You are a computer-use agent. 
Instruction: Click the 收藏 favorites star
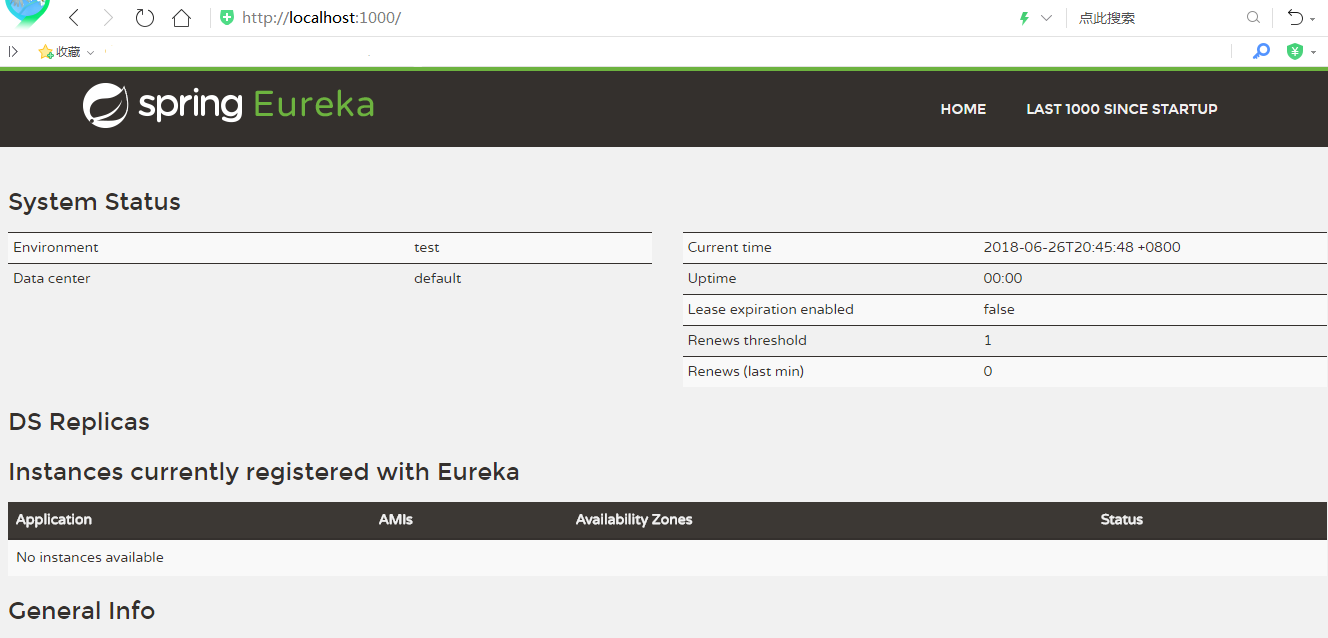45,52
